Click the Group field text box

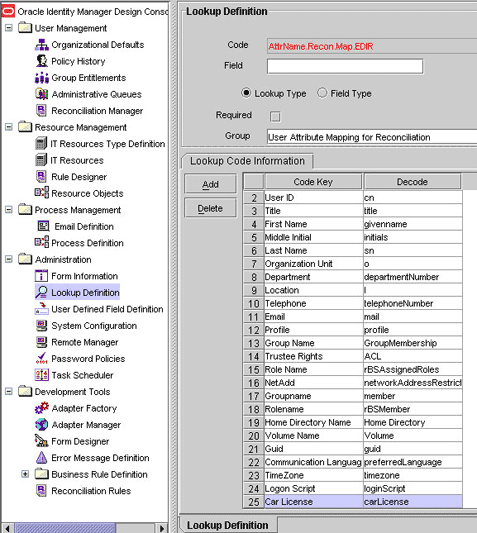point(372,137)
